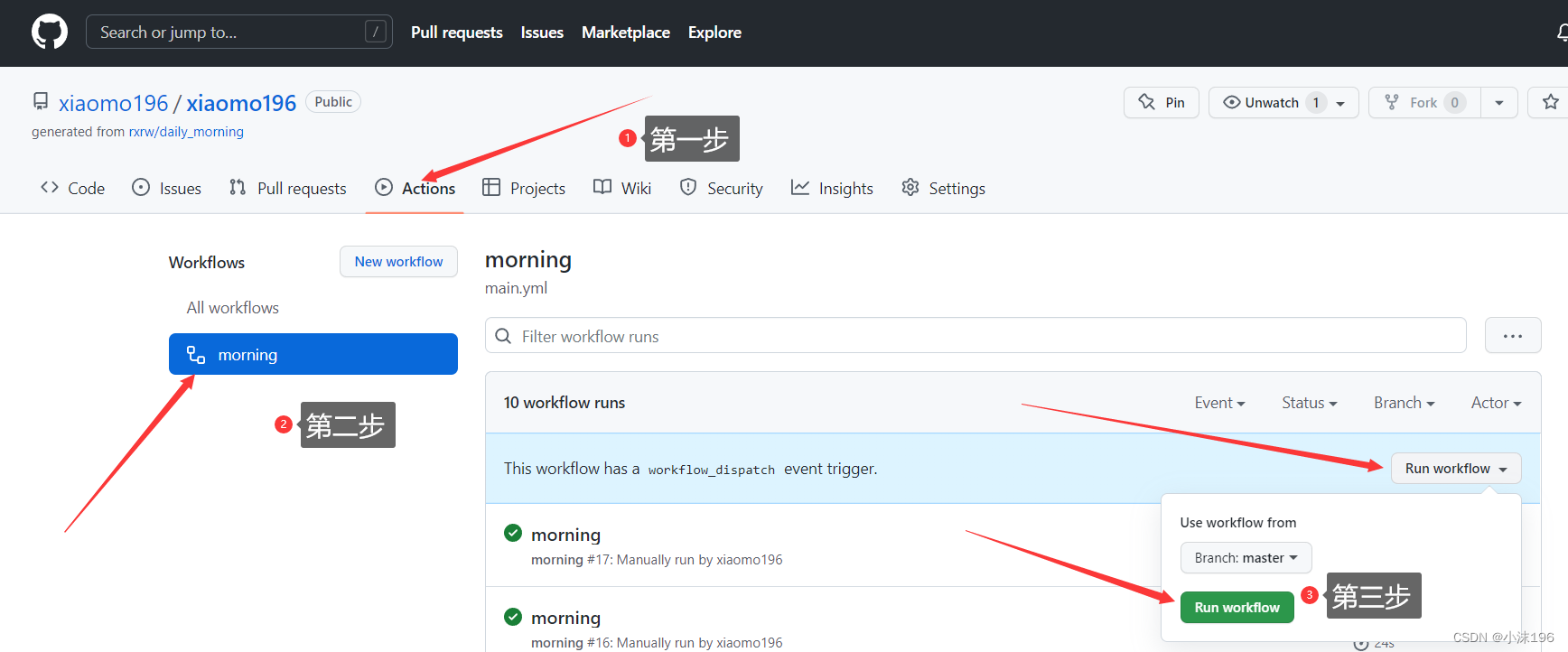Click the workflow_dispatch code text

(712, 470)
